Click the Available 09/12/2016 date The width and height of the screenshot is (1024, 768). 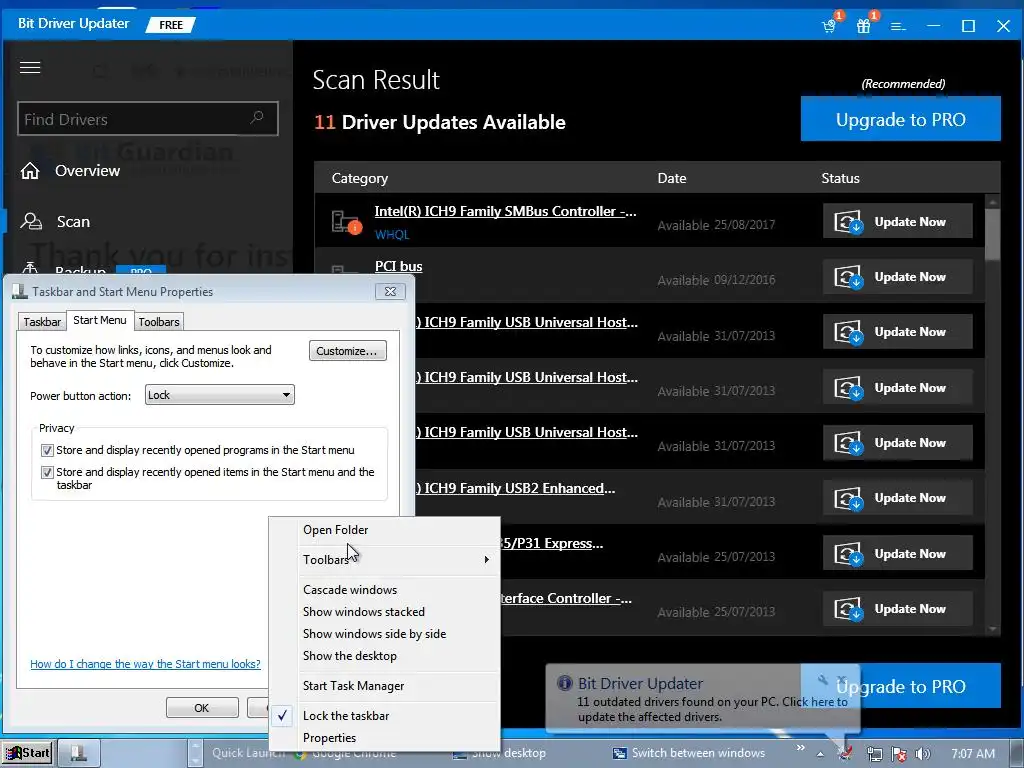[716, 280]
